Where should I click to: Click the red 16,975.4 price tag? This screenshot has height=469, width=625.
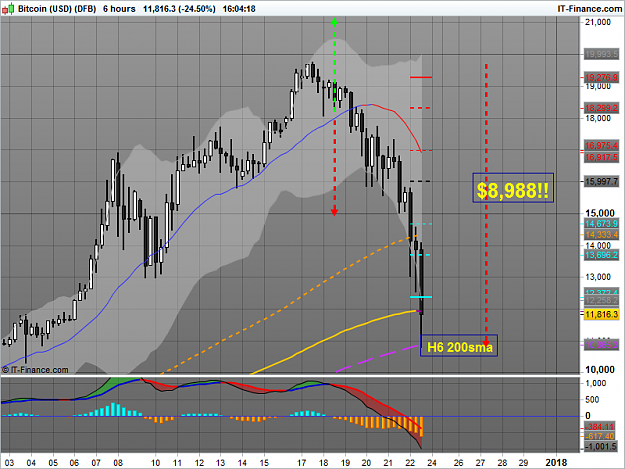601,145
